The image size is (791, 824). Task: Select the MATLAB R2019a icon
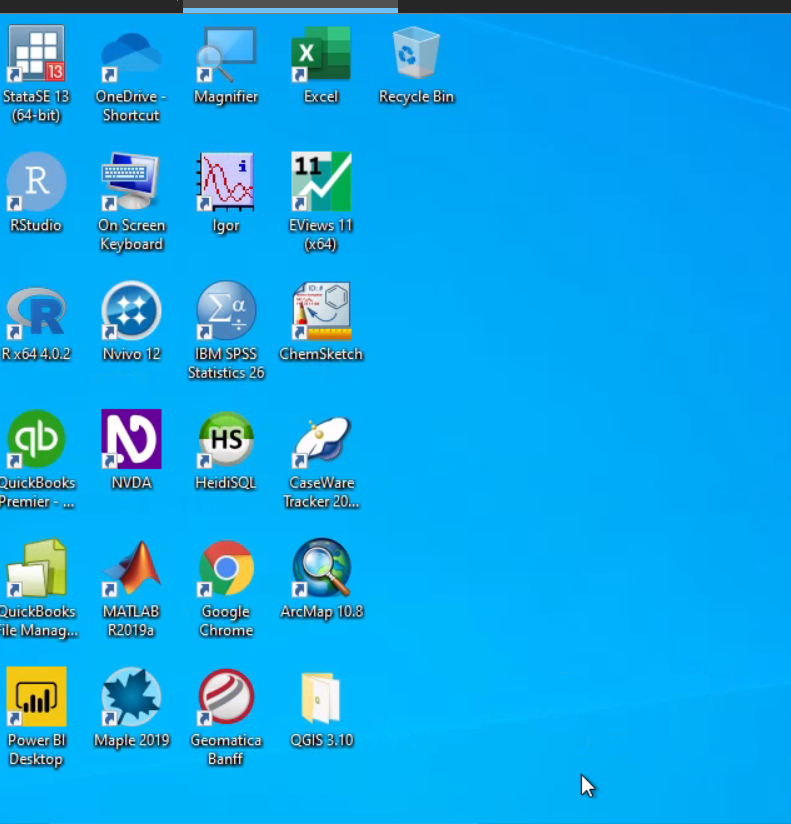[131, 568]
